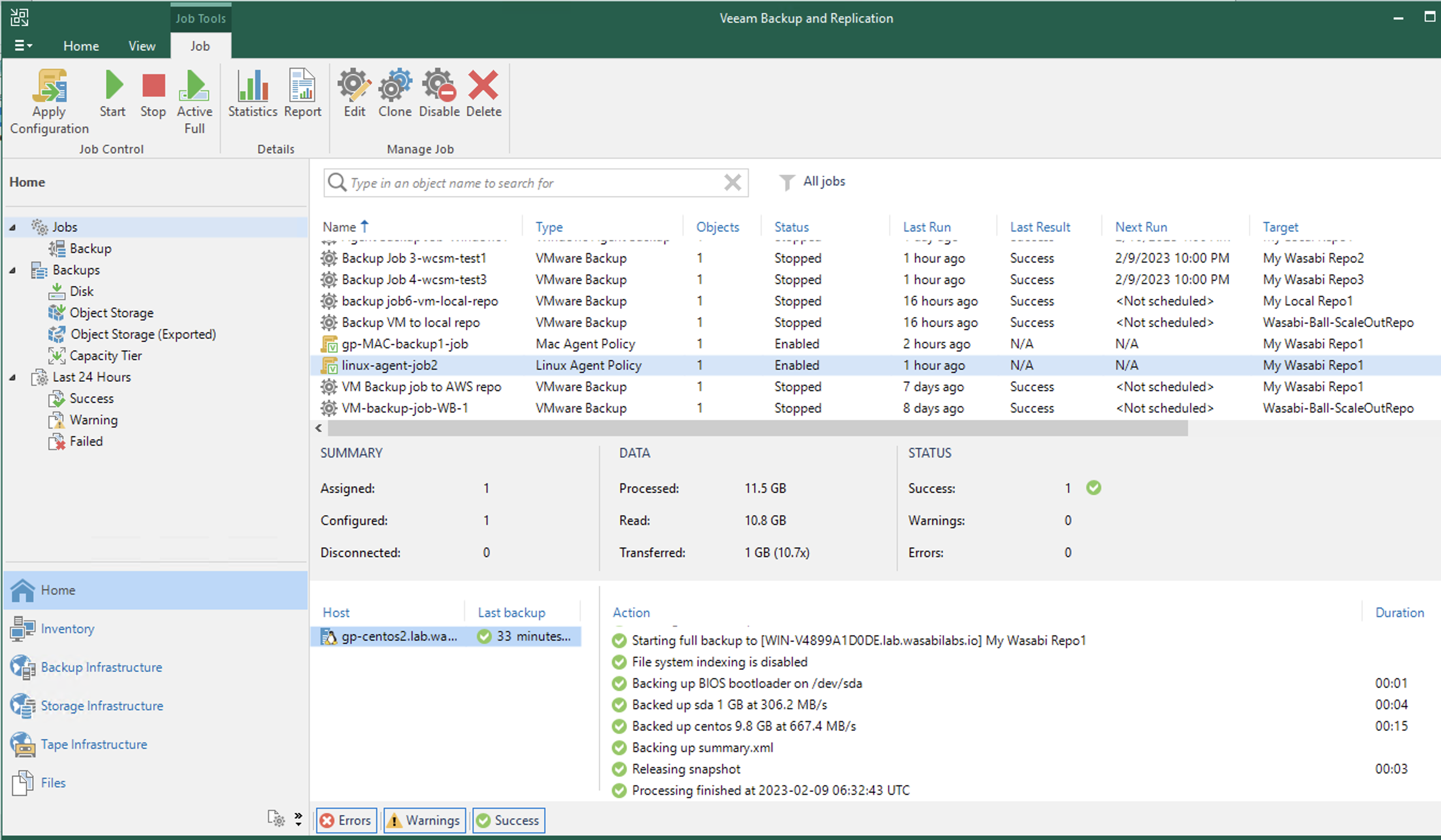Edit the selected job

click(x=355, y=94)
